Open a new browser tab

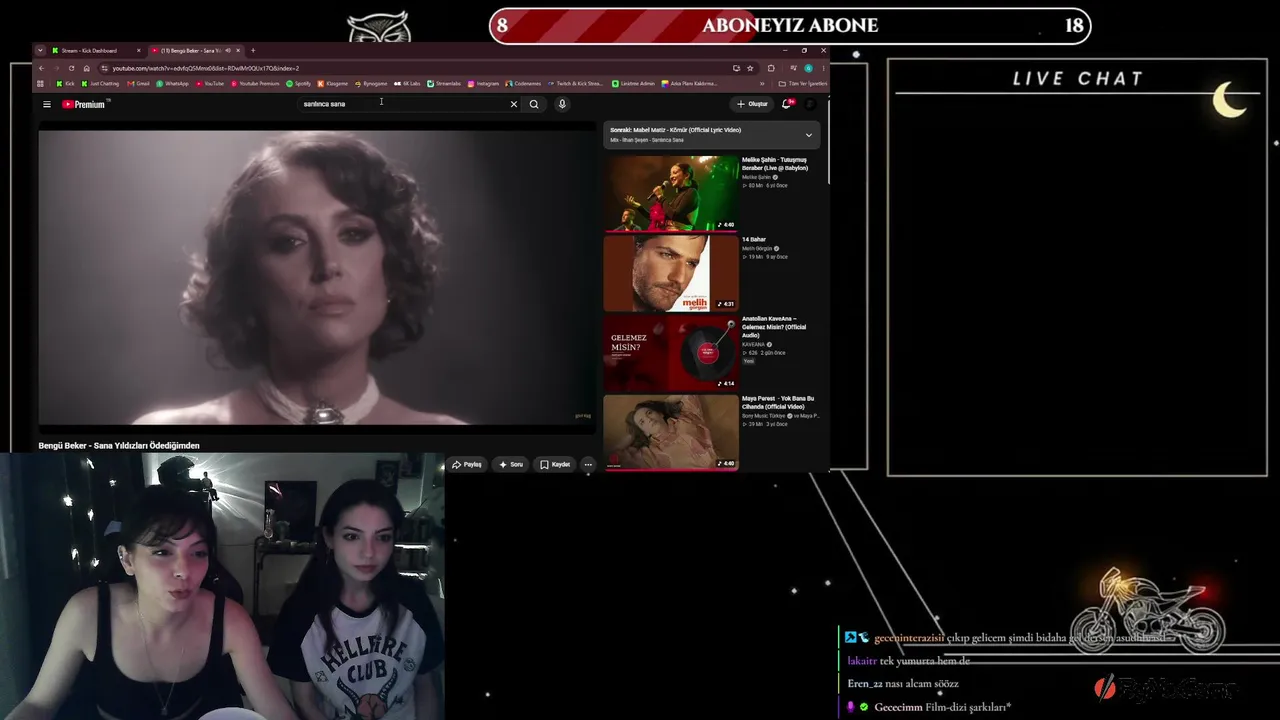[x=253, y=50]
